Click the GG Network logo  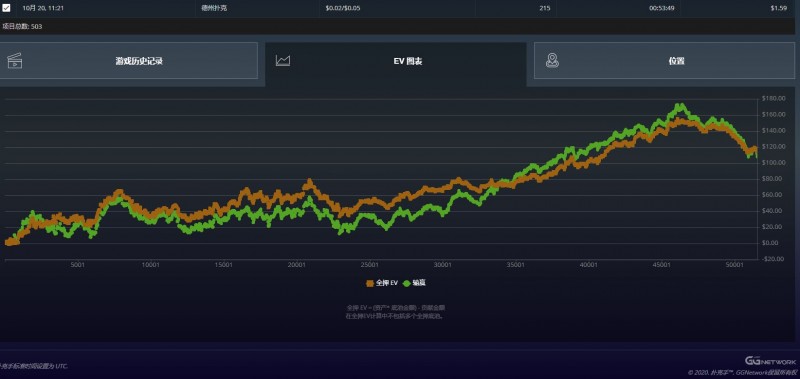pyautogui.click(x=770, y=361)
